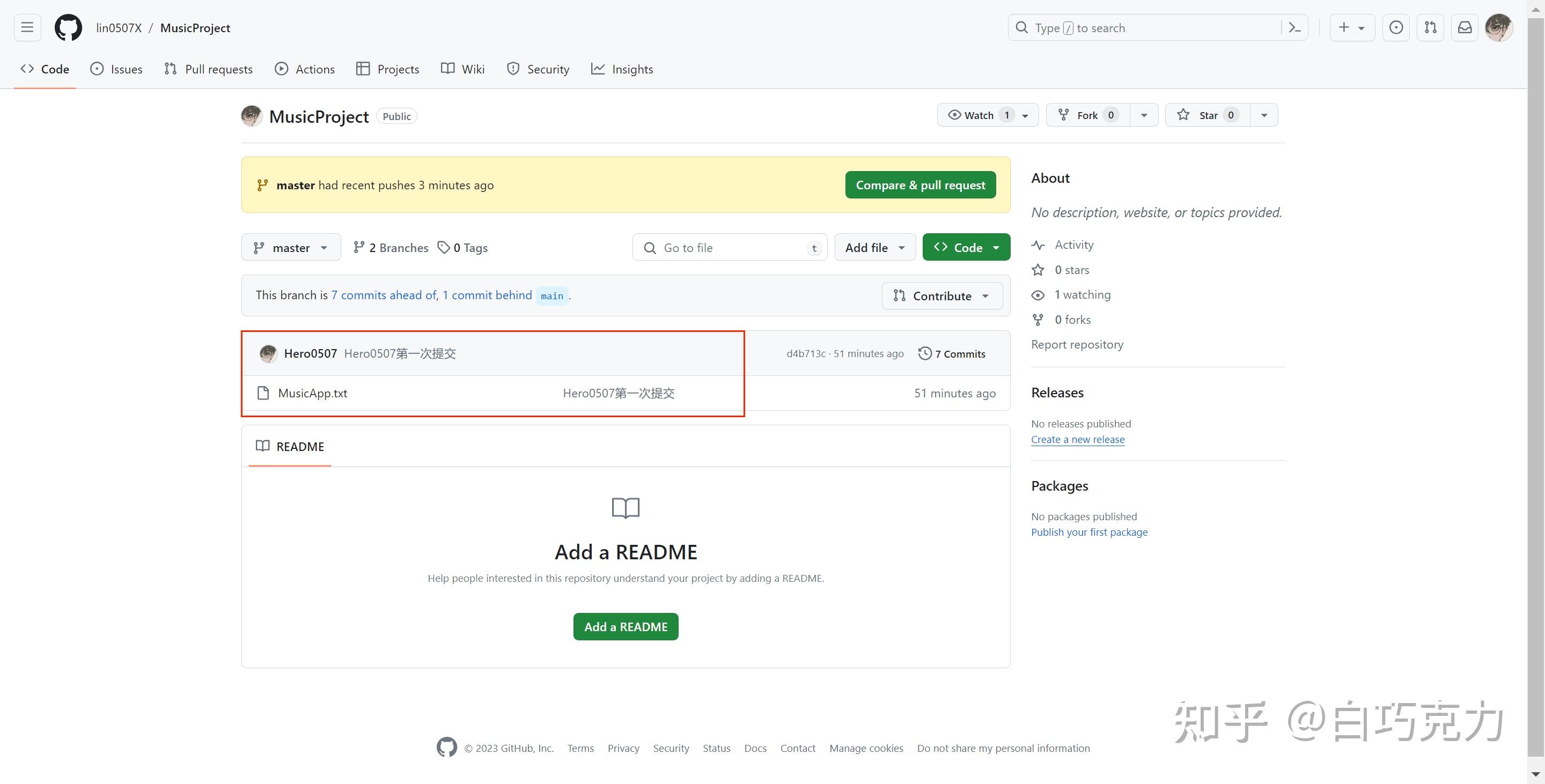Open the pull requests icon in header
Viewport: 1545px width, 784px height.
(x=1430, y=27)
